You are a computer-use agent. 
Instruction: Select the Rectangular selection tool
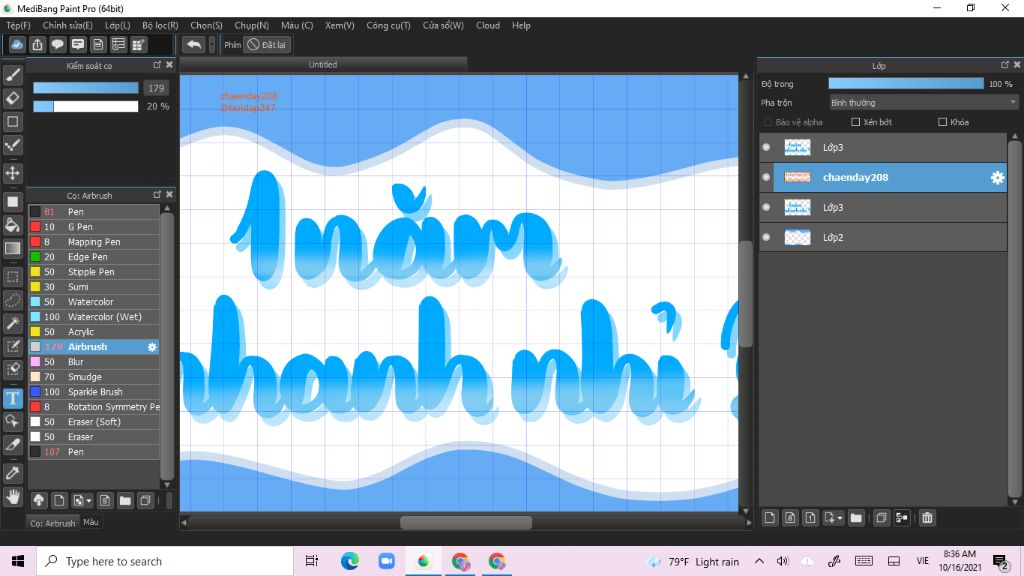click(12, 277)
